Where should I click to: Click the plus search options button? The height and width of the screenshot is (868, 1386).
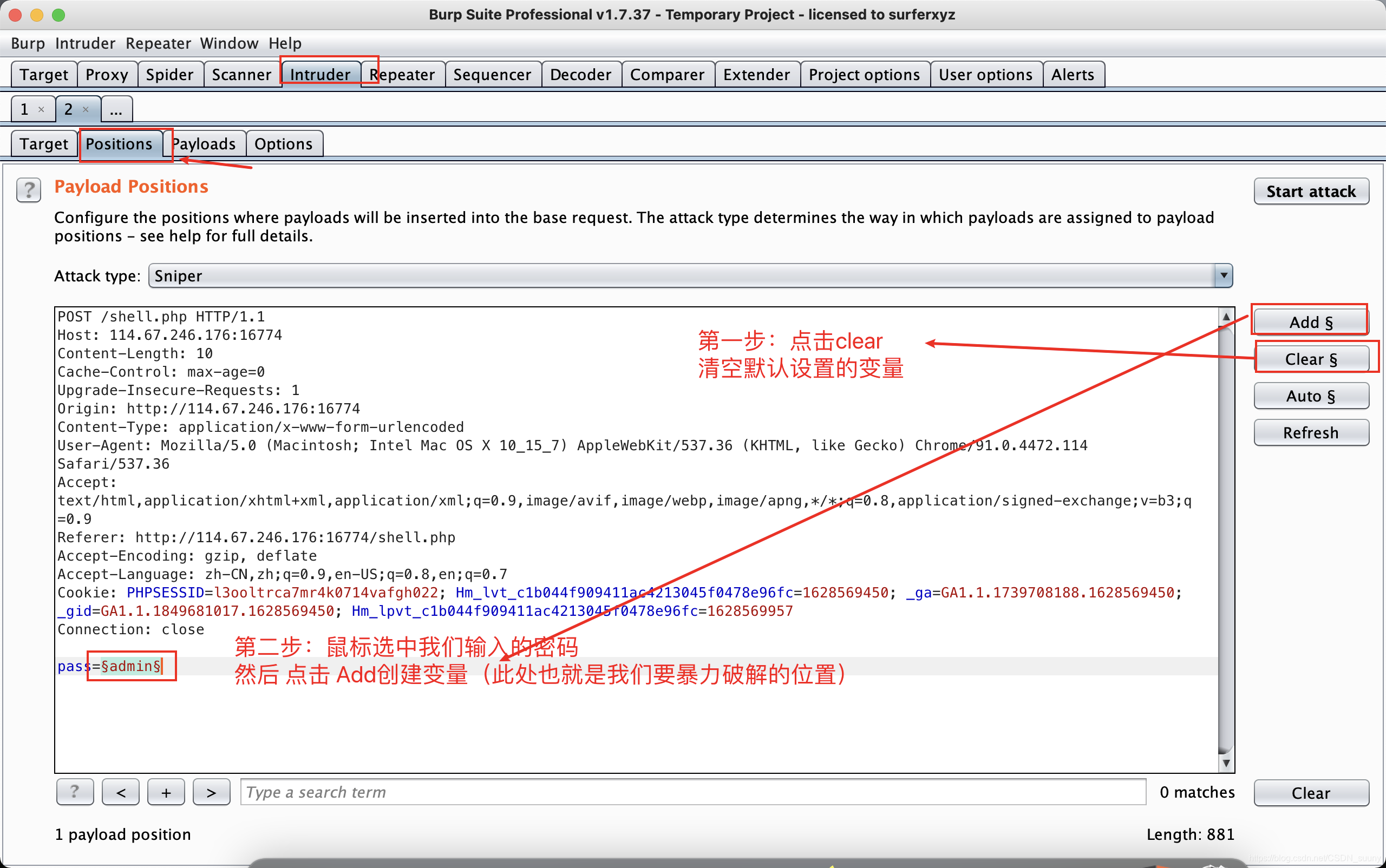[x=166, y=792]
